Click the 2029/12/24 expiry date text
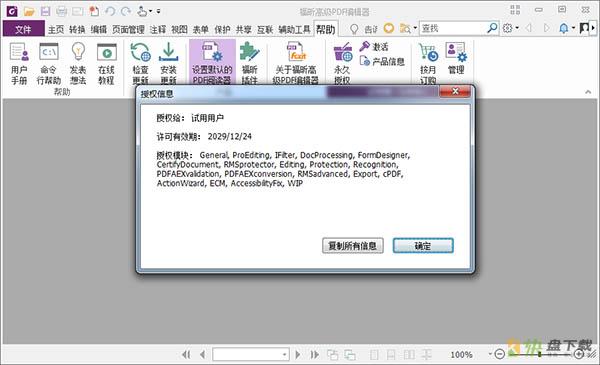600x365 pixels. [x=230, y=137]
